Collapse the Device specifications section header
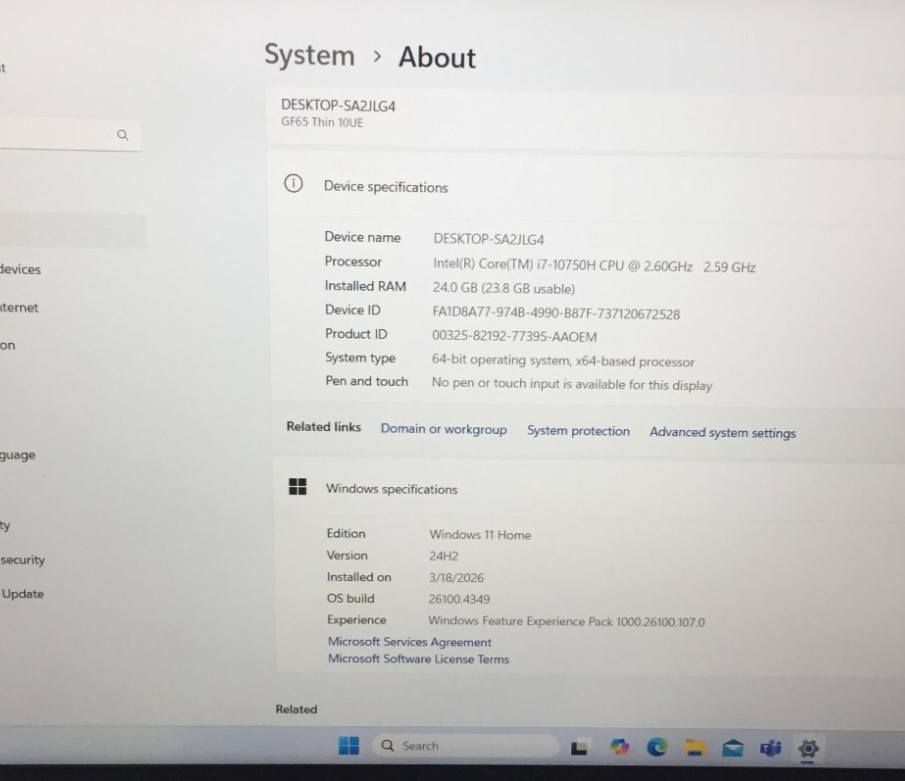 (x=585, y=185)
